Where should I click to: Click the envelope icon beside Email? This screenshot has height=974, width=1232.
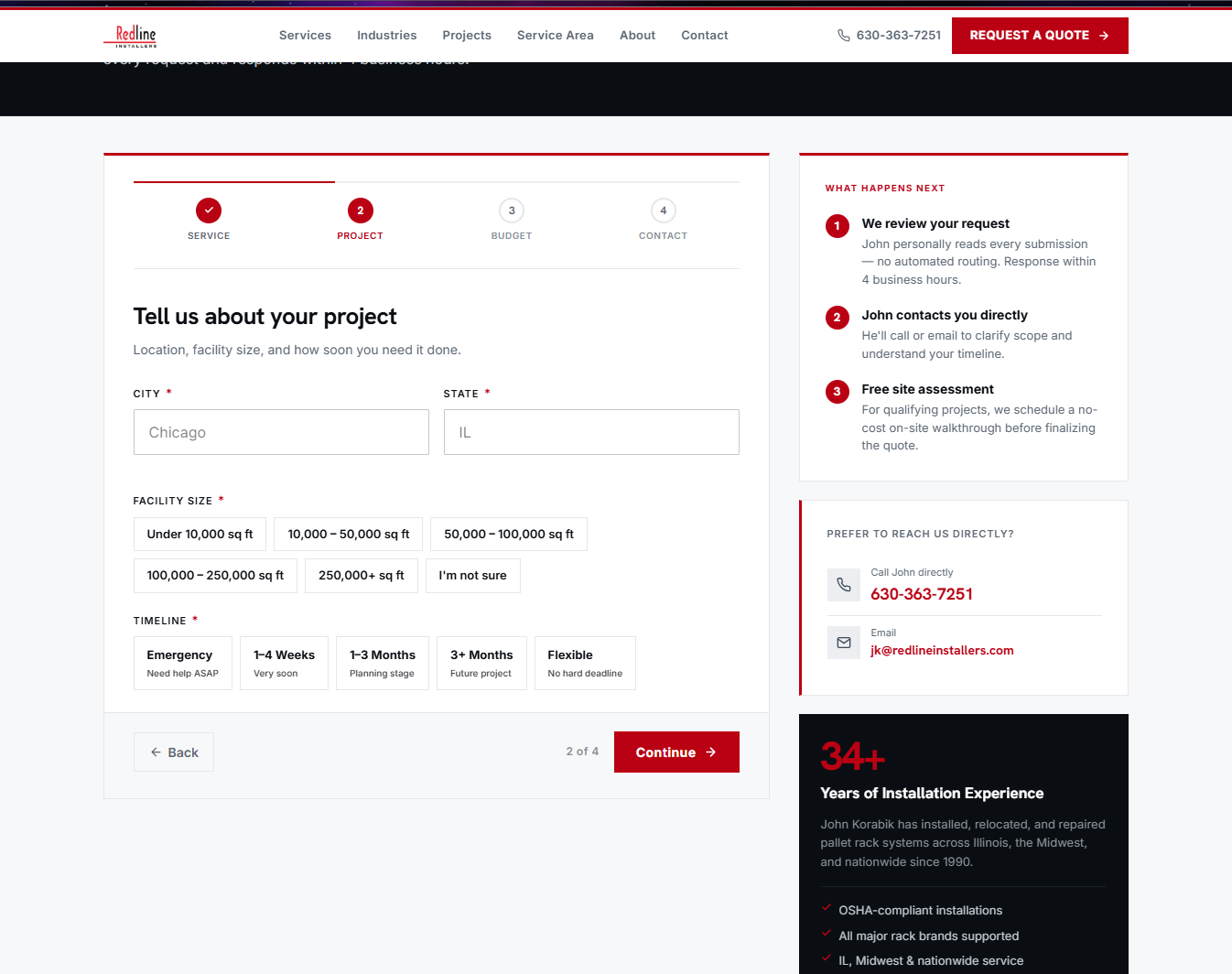(844, 643)
